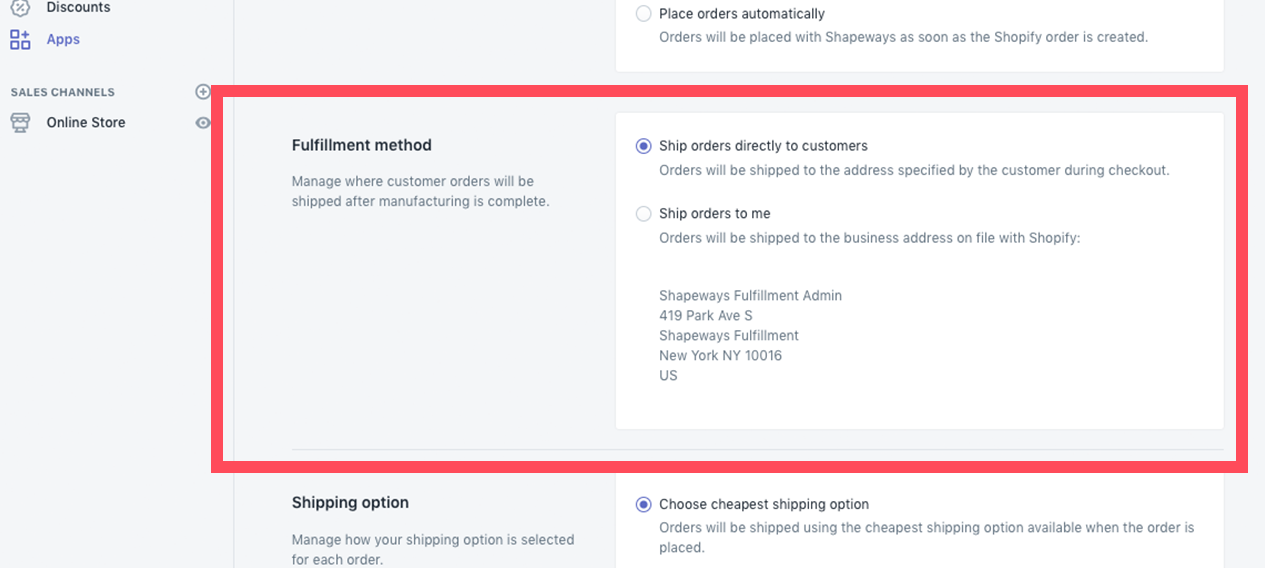
Task: Click the Choose cheapest shipping option label text
Action: pyautogui.click(x=764, y=505)
